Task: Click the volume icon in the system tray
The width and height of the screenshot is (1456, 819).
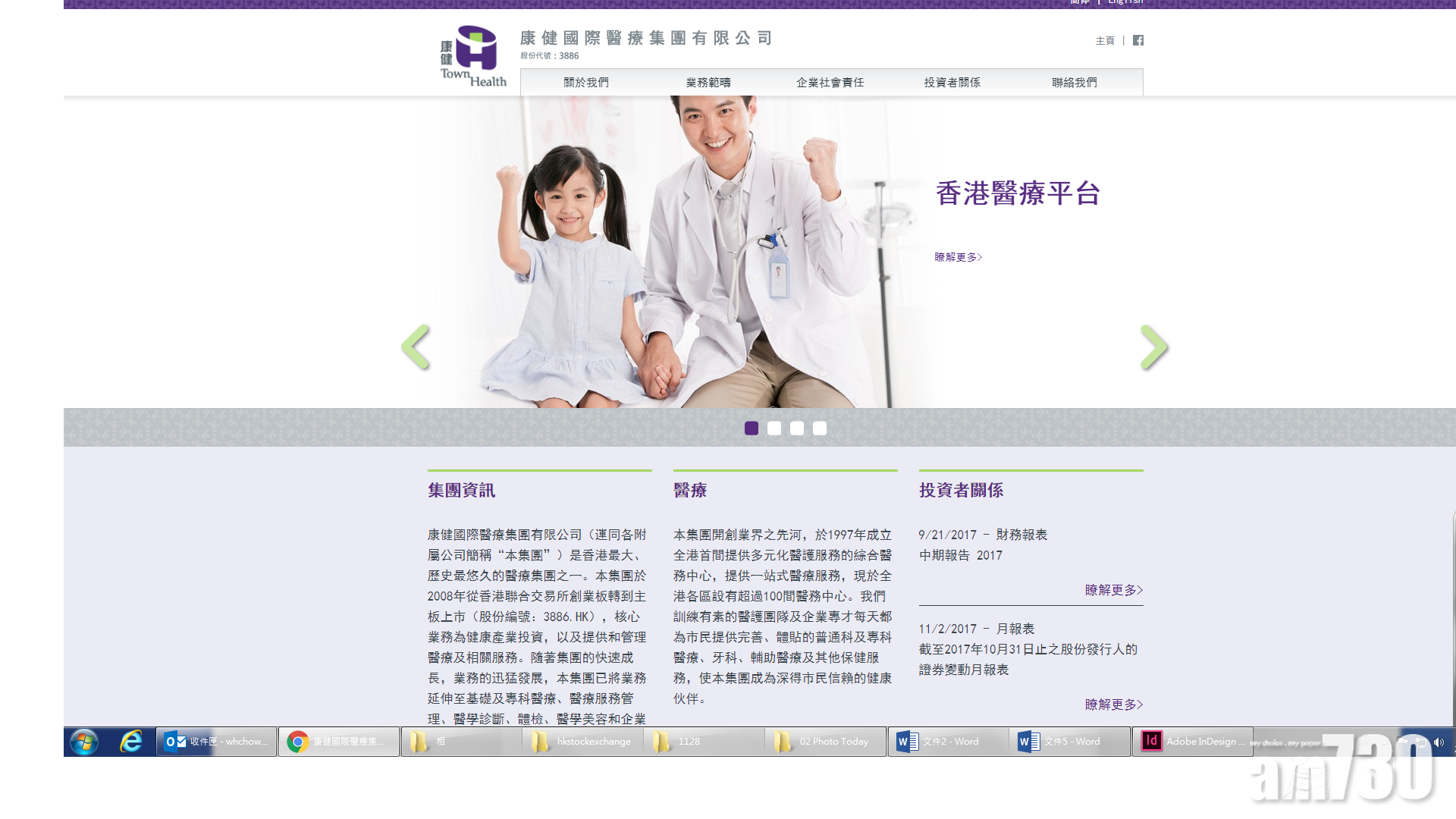Action: click(x=1439, y=741)
